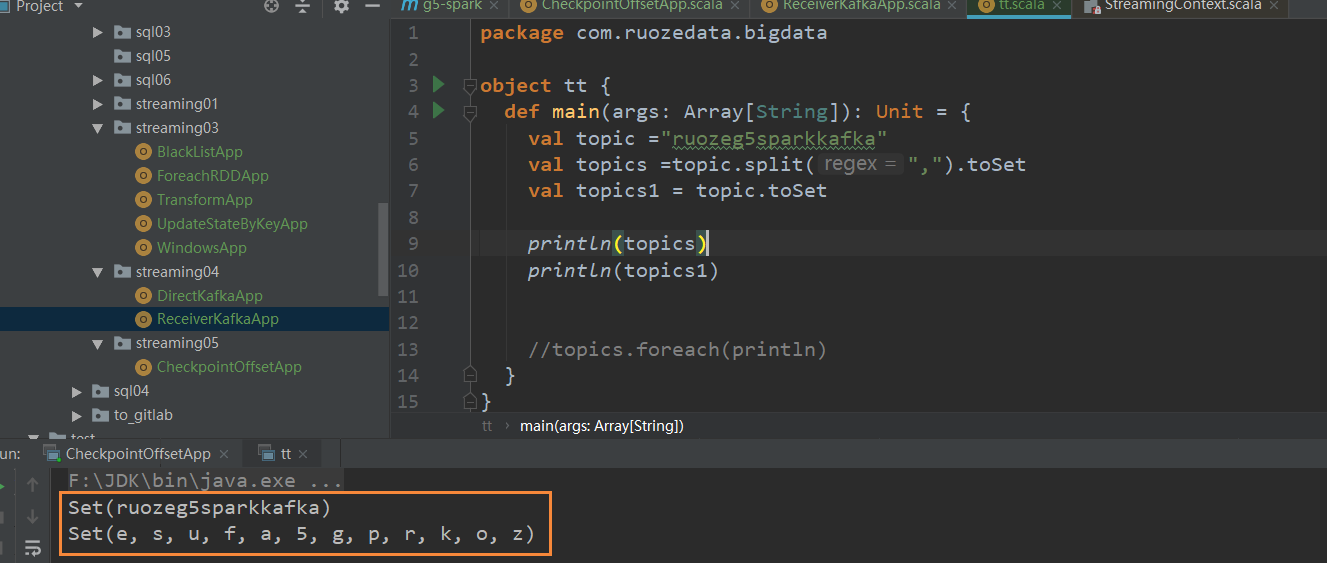The width and height of the screenshot is (1327, 563).
Task: Close the ReceiverKafkaApp.scala editor tab
Action: 951,5
